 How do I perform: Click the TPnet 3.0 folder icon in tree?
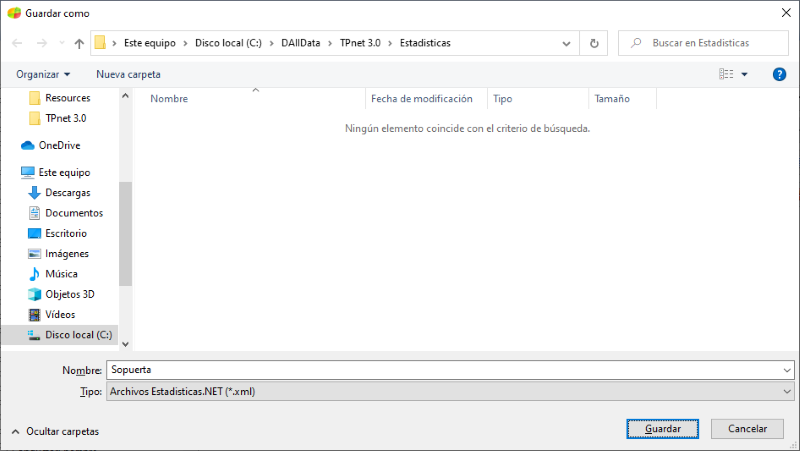point(35,118)
